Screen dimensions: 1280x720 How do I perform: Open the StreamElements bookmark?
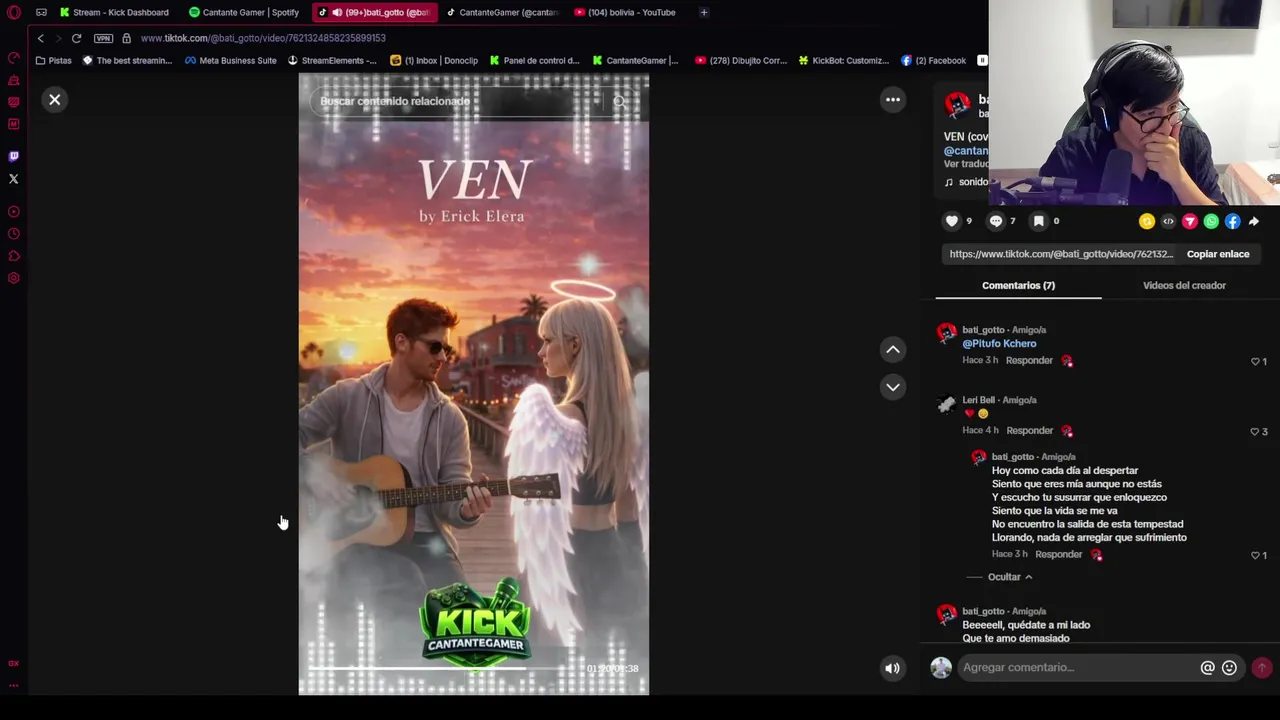331,60
